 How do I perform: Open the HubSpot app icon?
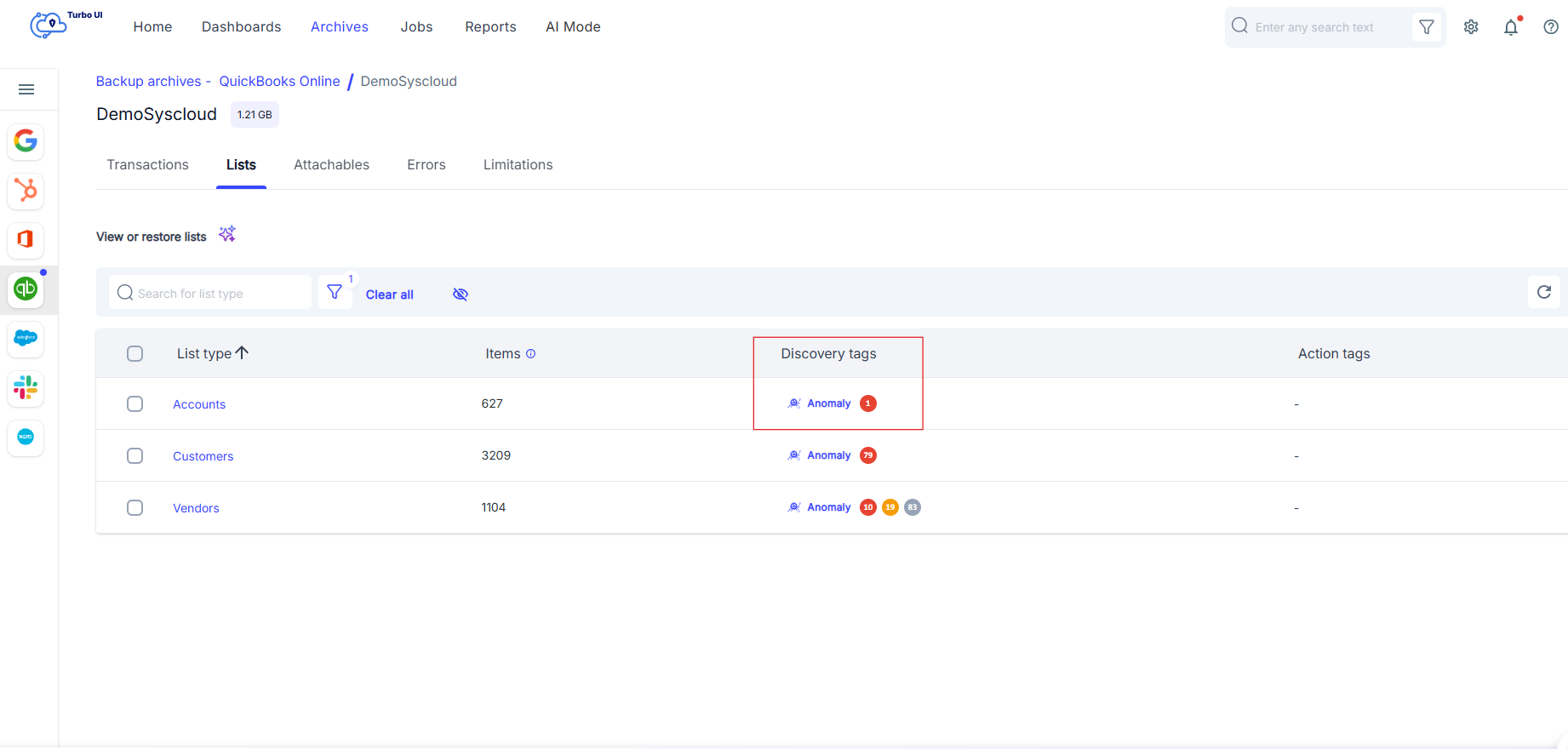tap(26, 190)
